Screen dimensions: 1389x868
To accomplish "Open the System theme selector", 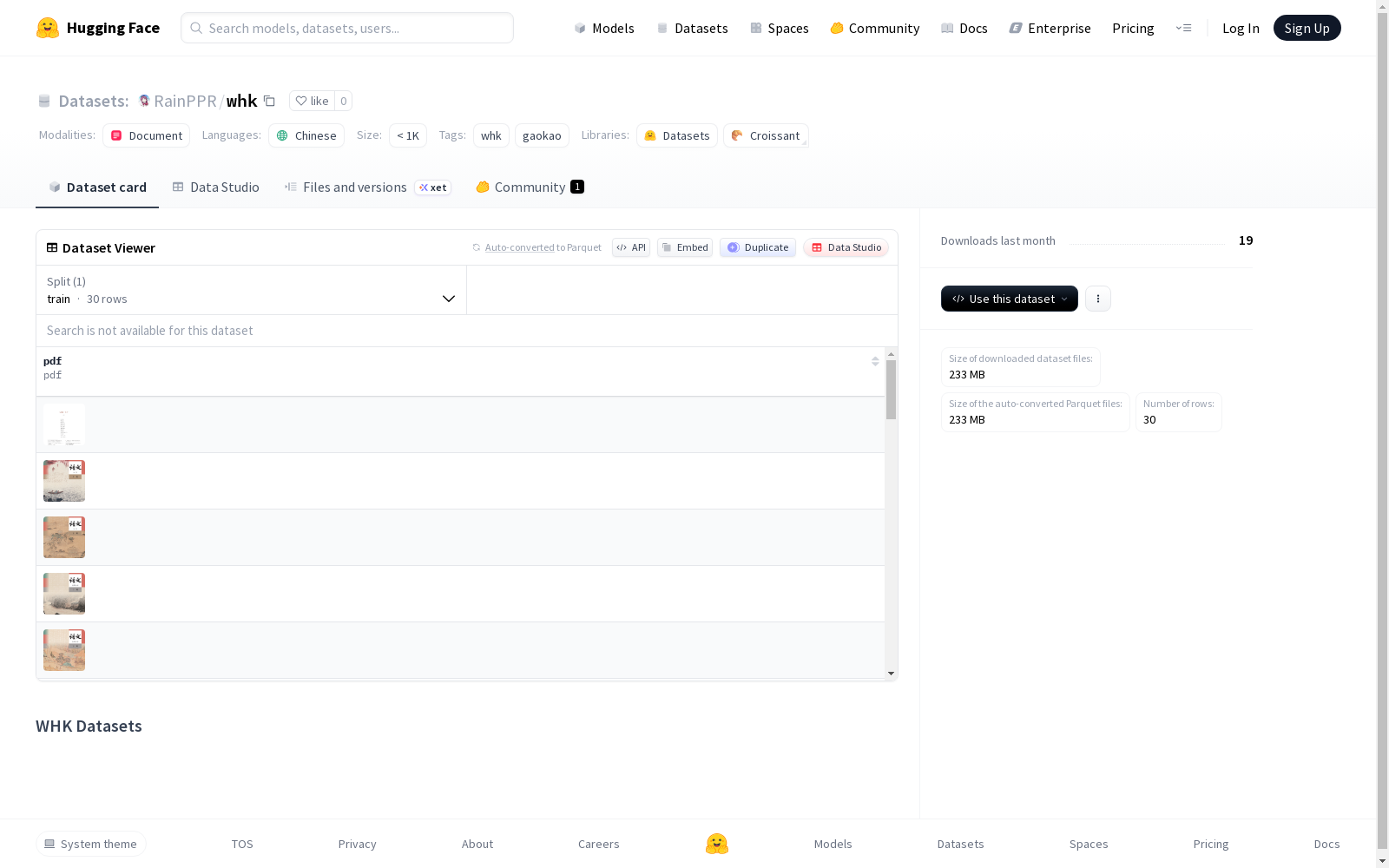I will (x=91, y=844).
